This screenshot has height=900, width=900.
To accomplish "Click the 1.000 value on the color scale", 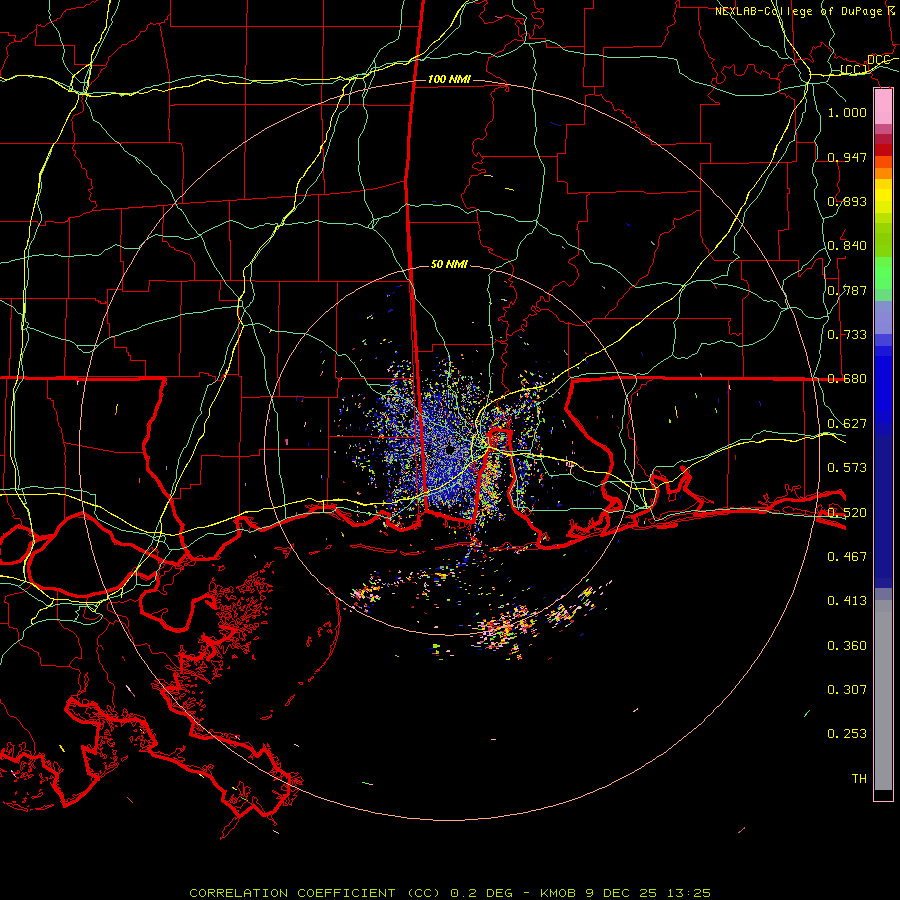I will [x=847, y=112].
